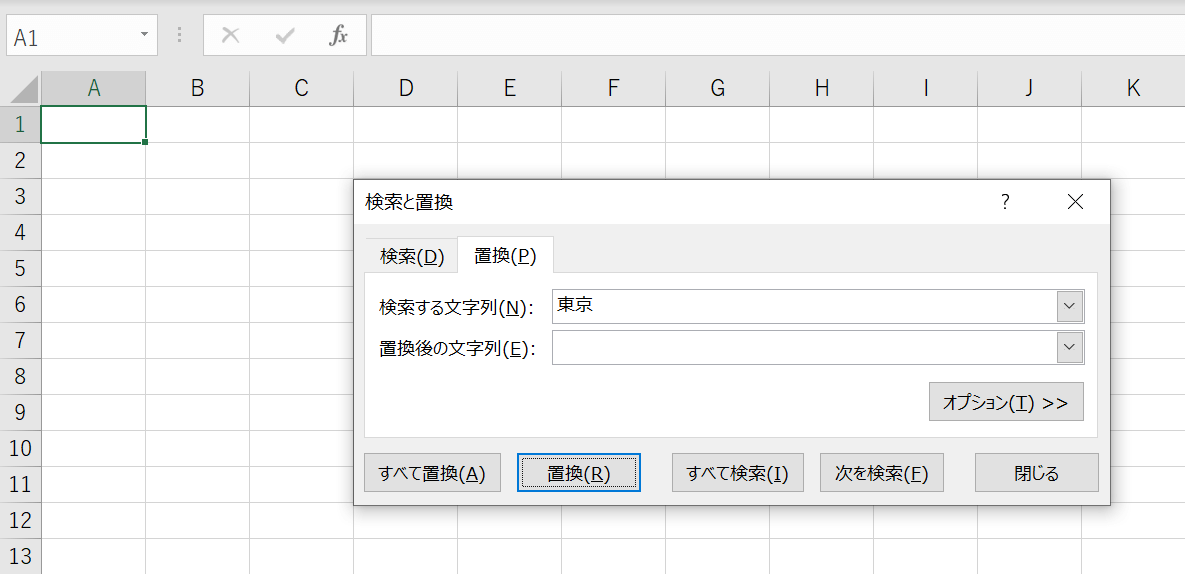
Task: Click the 次を検索(F) button
Action: 881,473
